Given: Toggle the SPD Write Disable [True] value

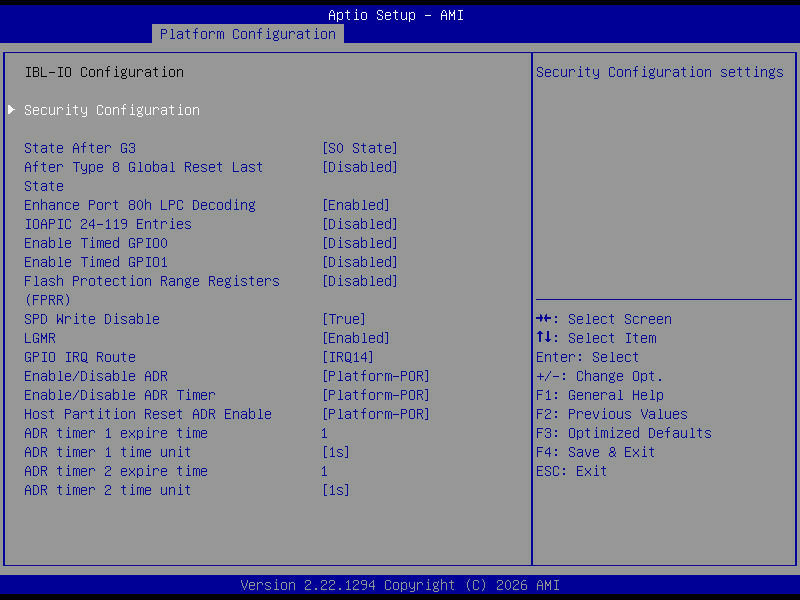Looking at the screenshot, I should pos(344,319).
